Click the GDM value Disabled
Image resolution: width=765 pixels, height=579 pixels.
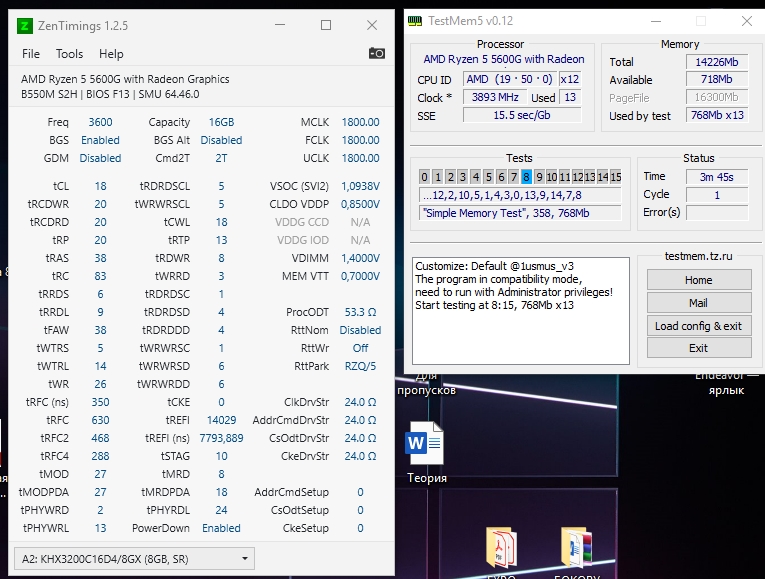(x=100, y=158)
